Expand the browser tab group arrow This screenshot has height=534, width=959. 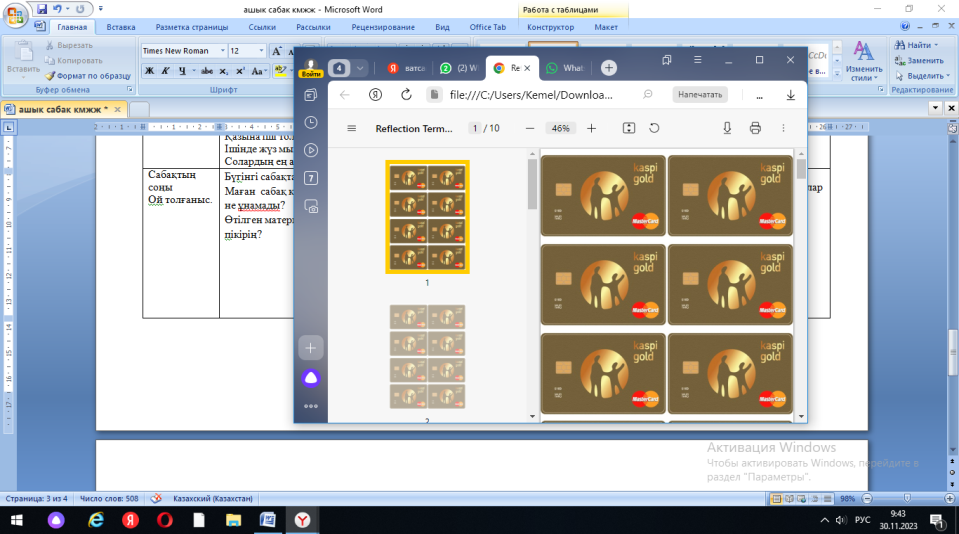click(x=359, y=68)
